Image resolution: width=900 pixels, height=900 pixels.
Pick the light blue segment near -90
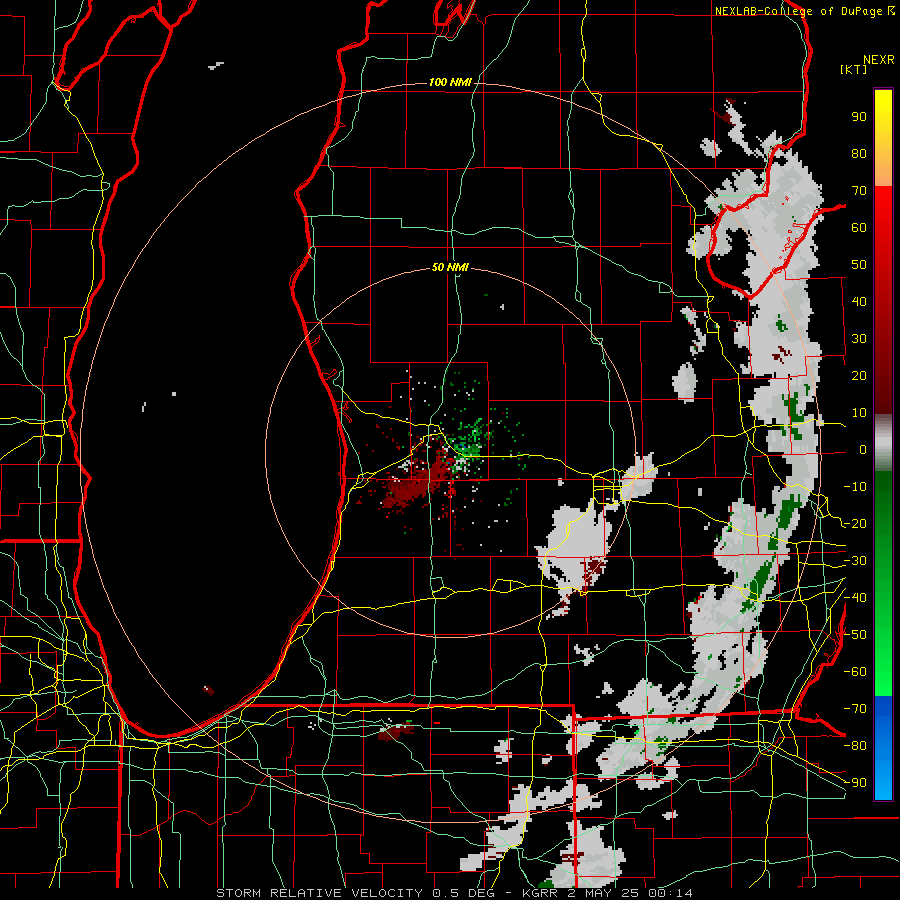click(x=883, y=781)
